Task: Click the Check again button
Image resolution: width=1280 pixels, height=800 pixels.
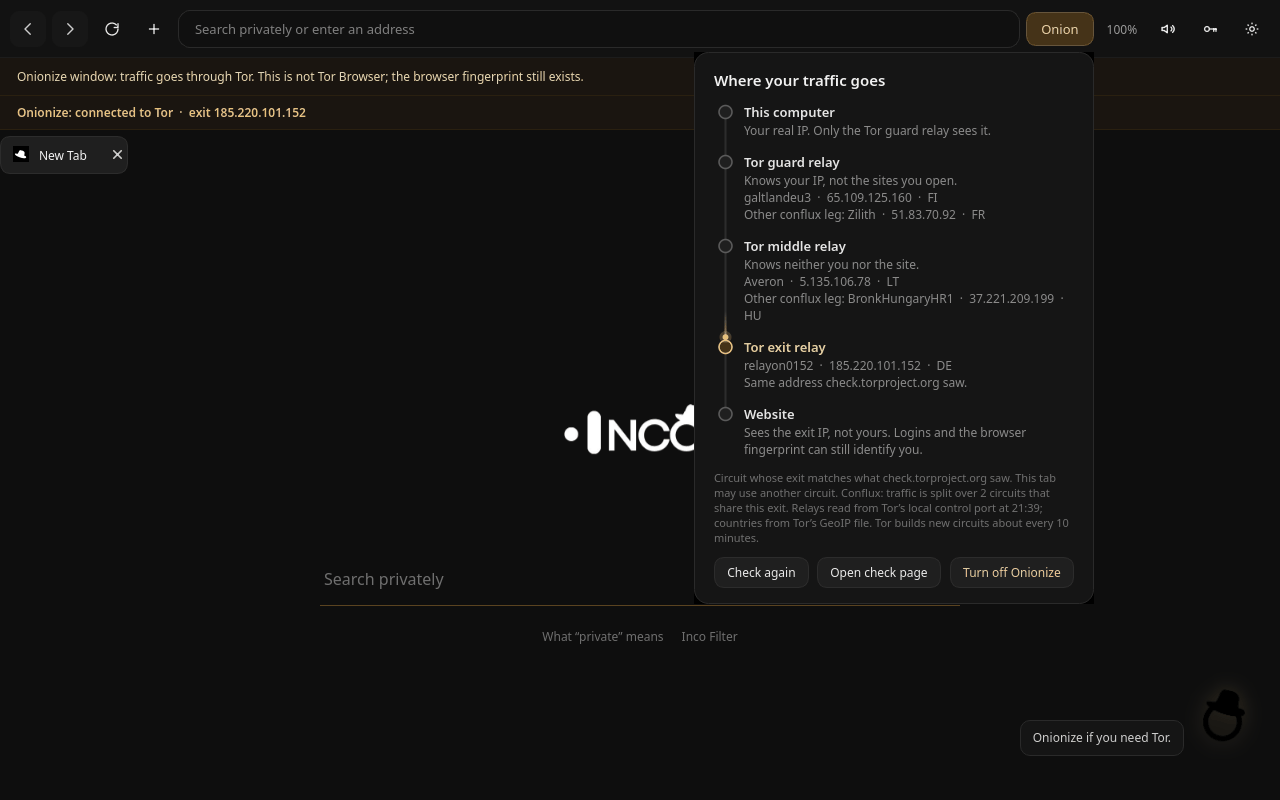Action: tap(761, 572)
